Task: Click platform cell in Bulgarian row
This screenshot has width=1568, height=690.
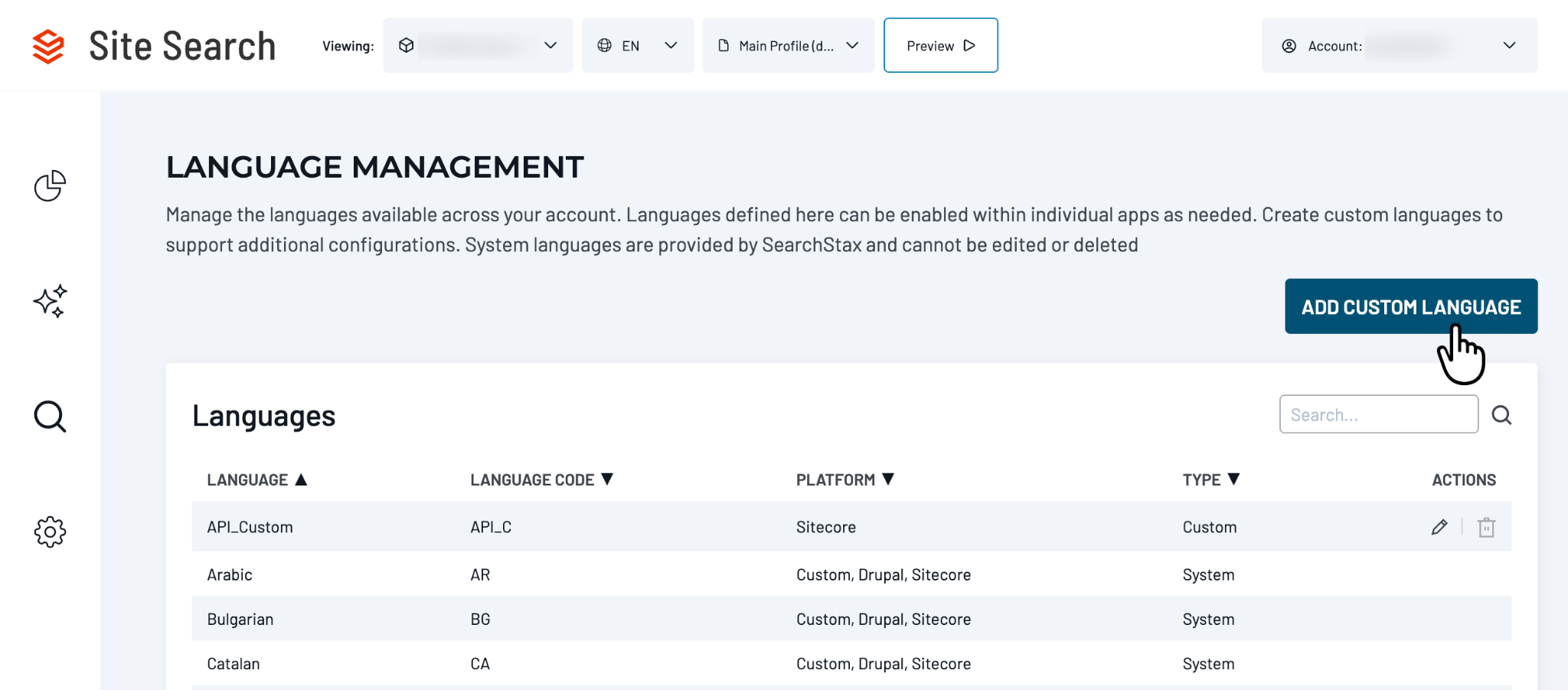Action: 884,619
